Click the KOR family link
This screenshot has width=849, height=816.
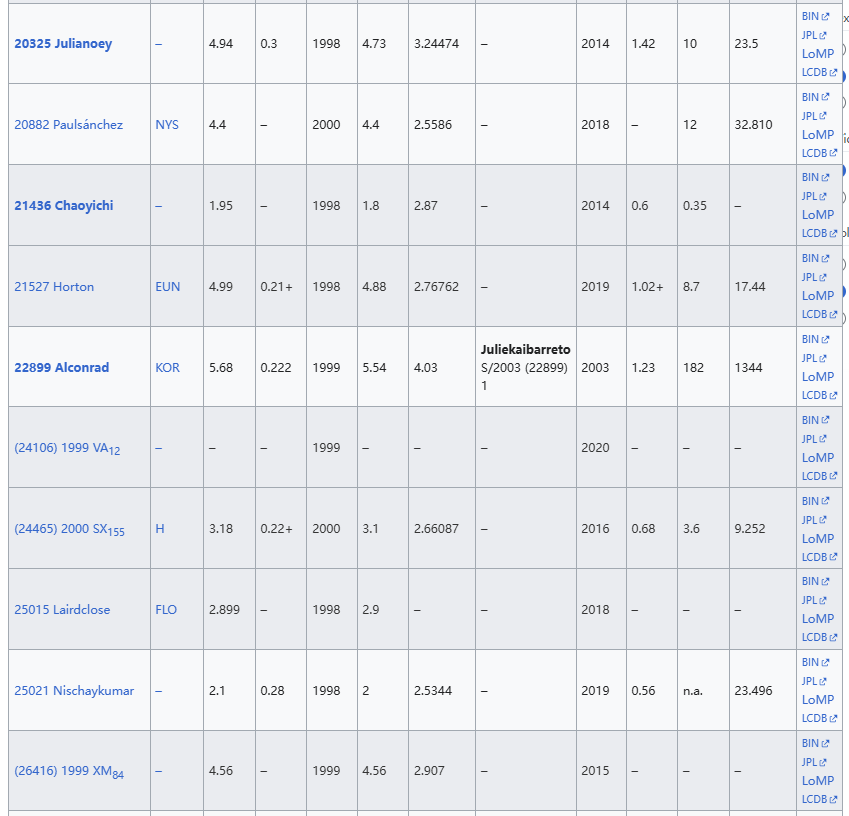(x=167, y=368)
